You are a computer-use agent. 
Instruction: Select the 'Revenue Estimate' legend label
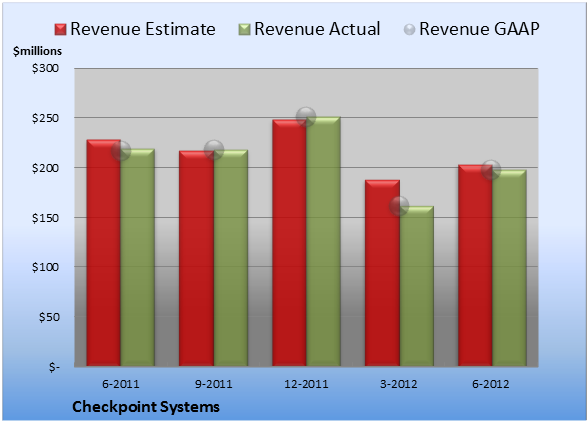click(143, 29)
